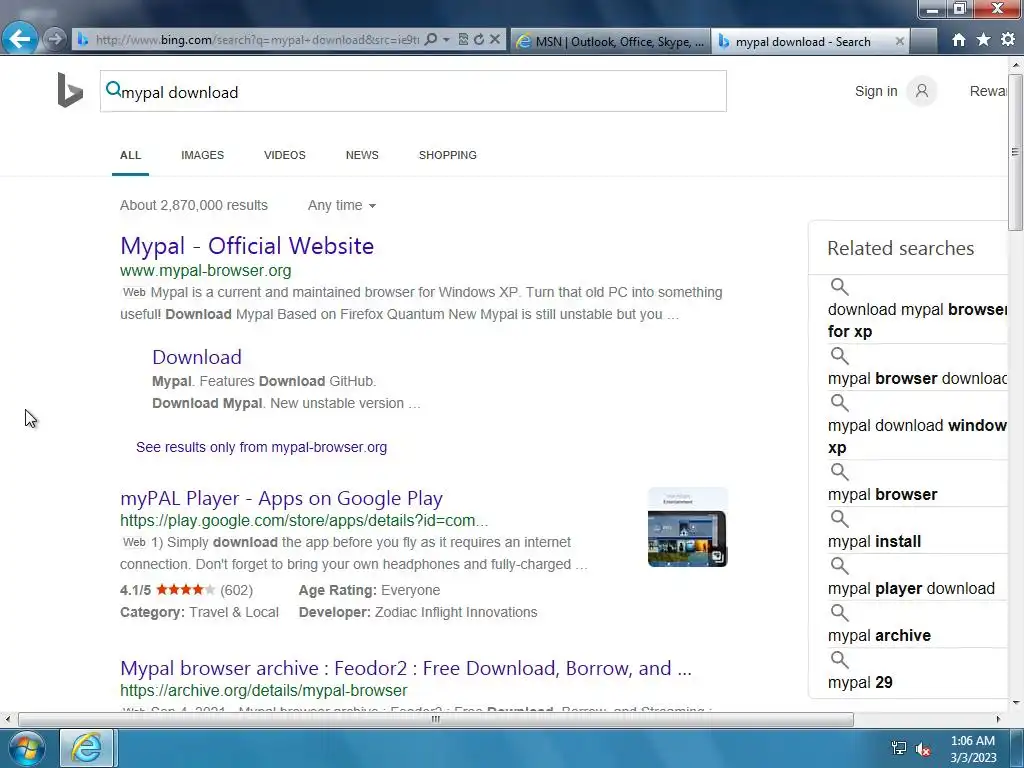The height and width of the screenshot is (768, 1024).
Task: Switch to the MSN Outlook tab
Action: pyautogui.click(x=611, y=41)
